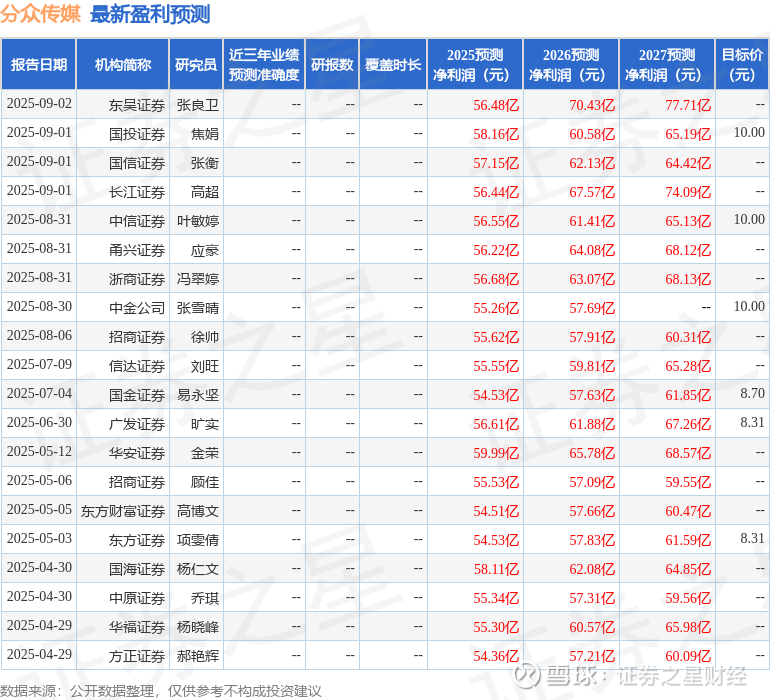Screen dimensions: 770x700
Task: Click the 分众传媒 title text
Action: (x=40, y=13)
